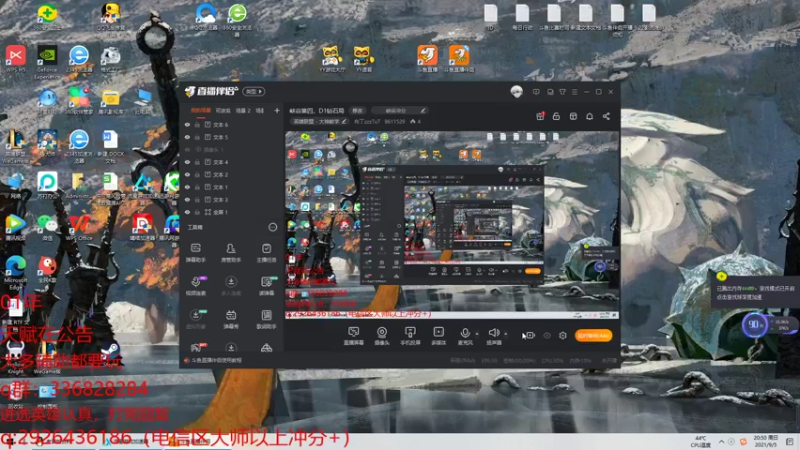Open the GeForce Experience desktop shortcut
Screen dimensions: 800x450
tap(47, 63)
